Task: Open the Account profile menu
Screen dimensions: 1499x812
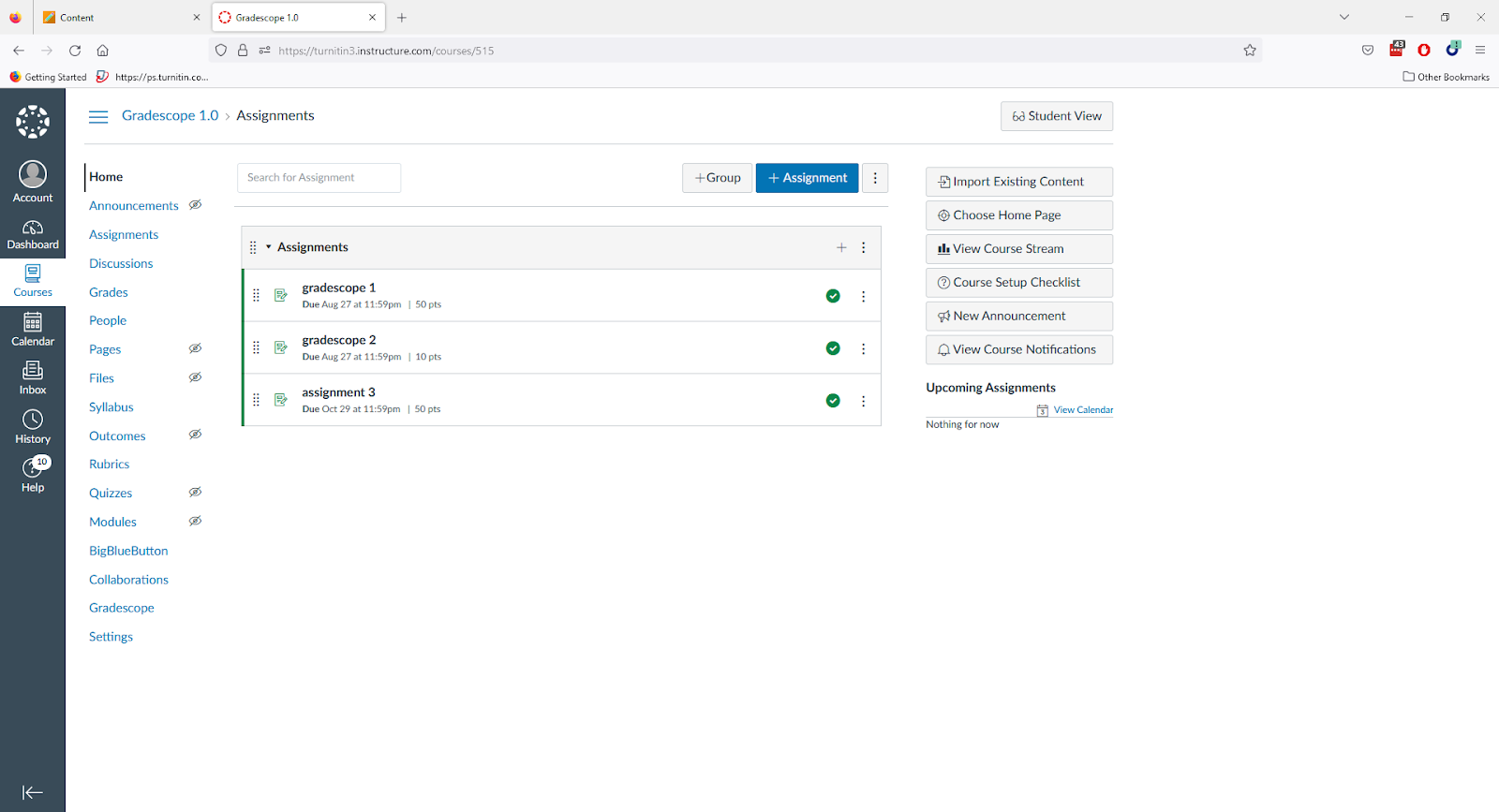Action: 33,182
